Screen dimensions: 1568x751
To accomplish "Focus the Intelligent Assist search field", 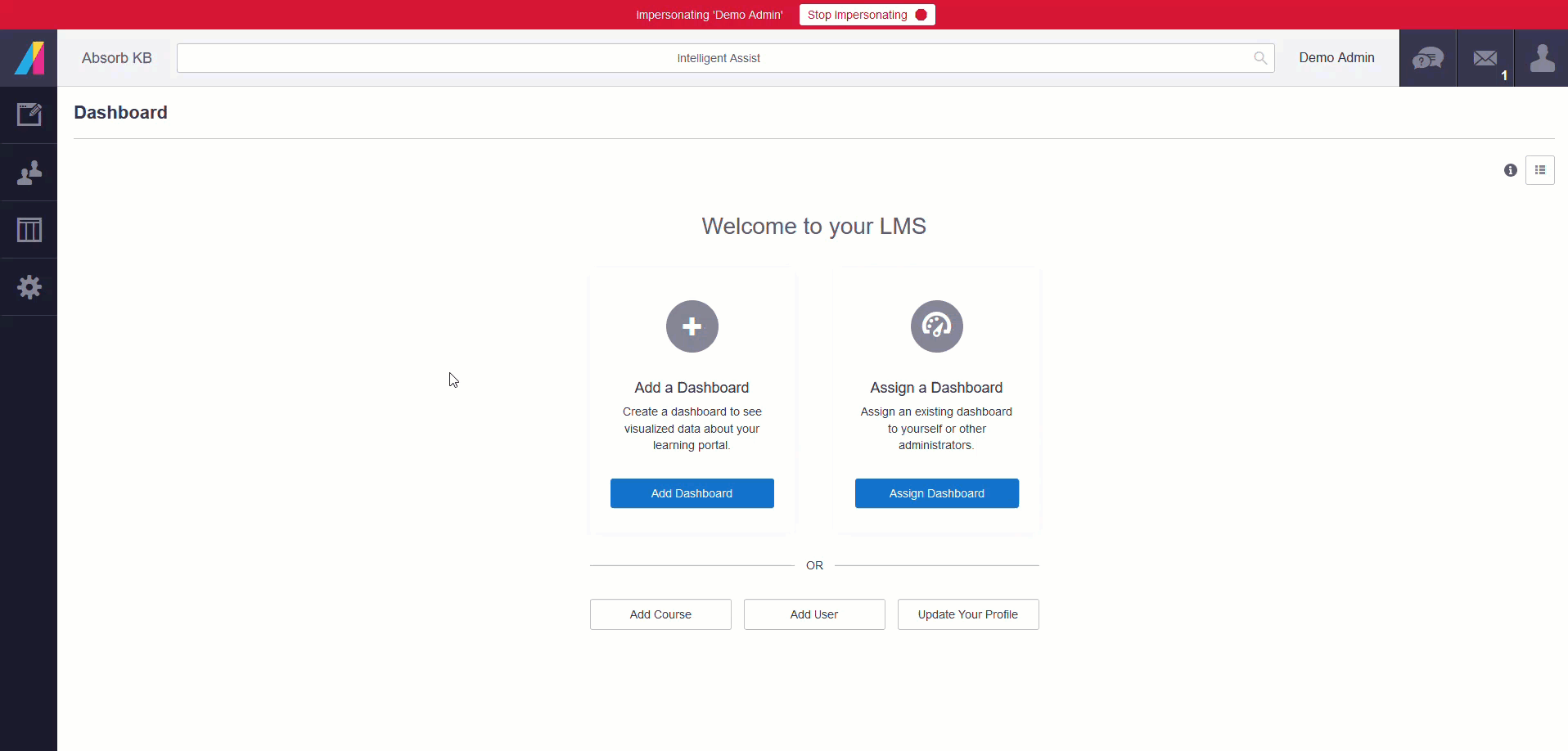I will coord(726,58).
